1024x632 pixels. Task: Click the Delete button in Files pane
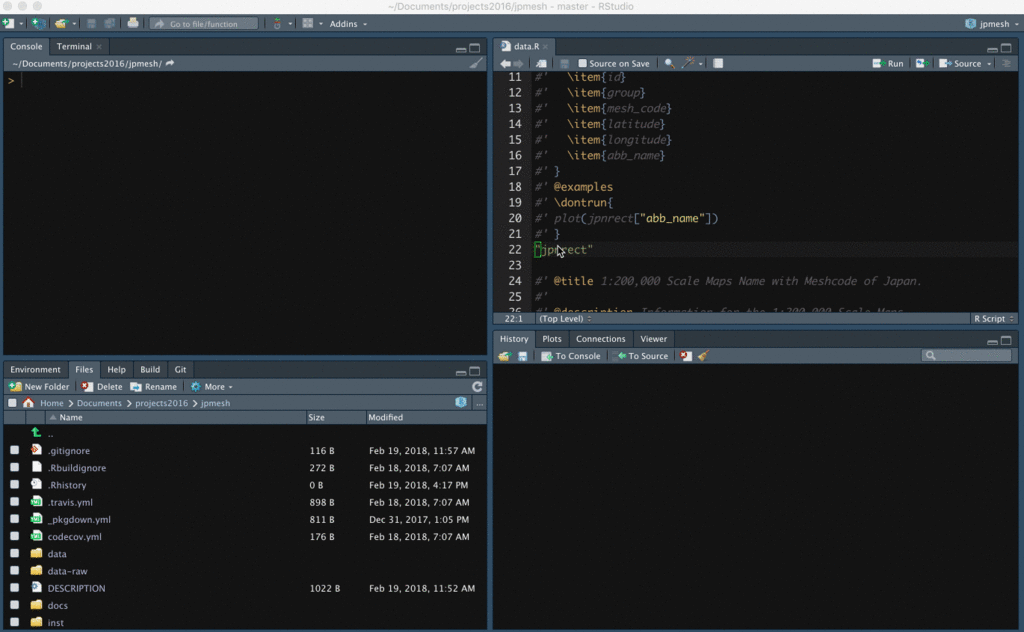point(103,387)
